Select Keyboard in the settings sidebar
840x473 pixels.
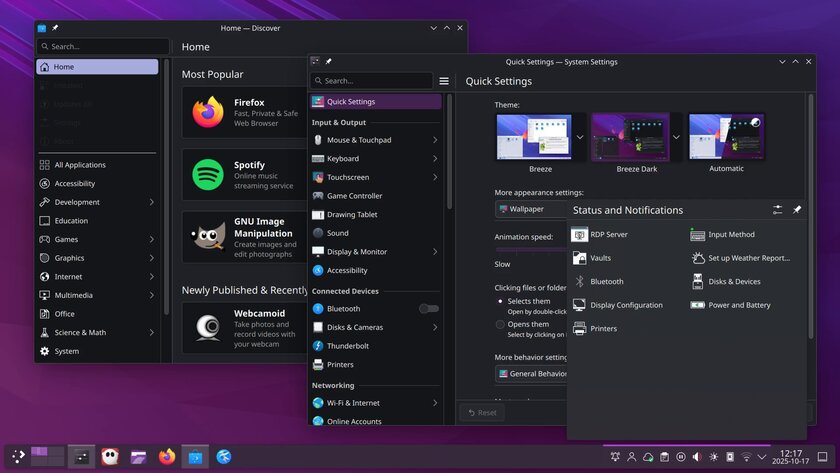[343, 158]
